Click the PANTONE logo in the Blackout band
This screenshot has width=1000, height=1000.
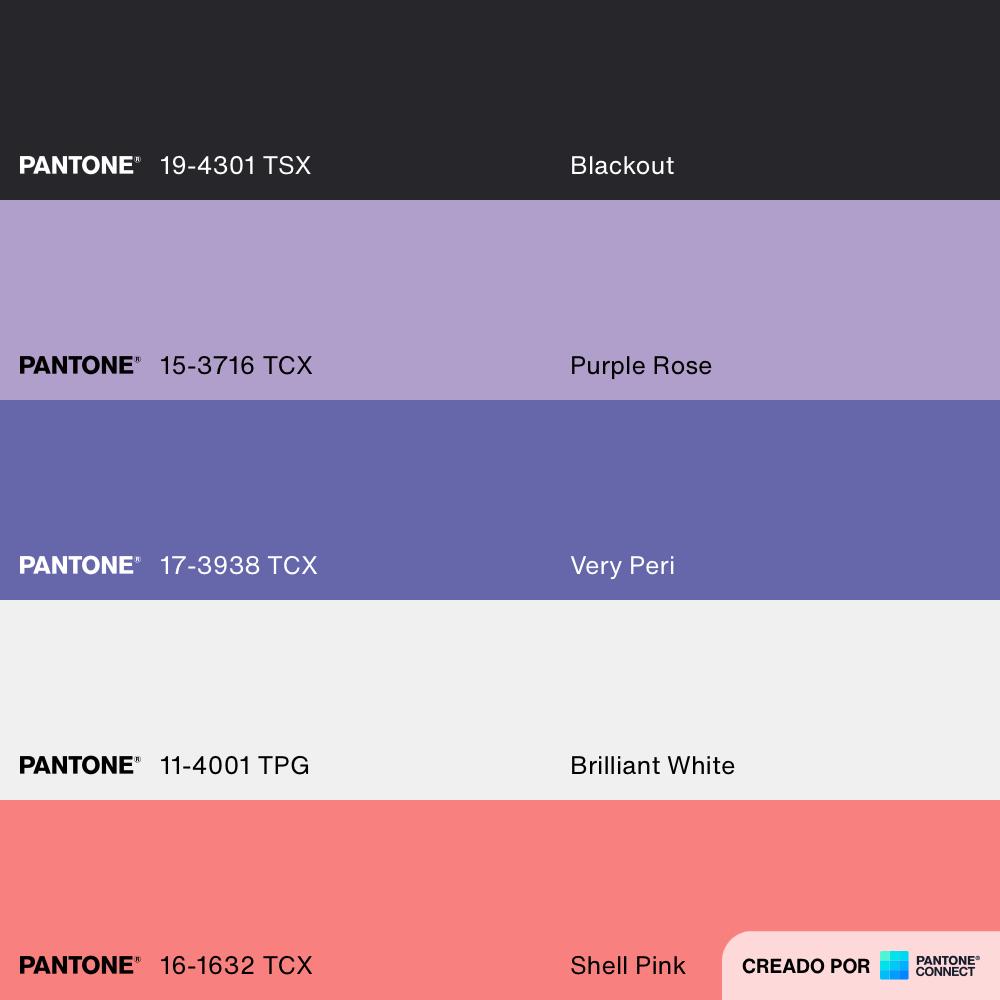click(79, 165)
